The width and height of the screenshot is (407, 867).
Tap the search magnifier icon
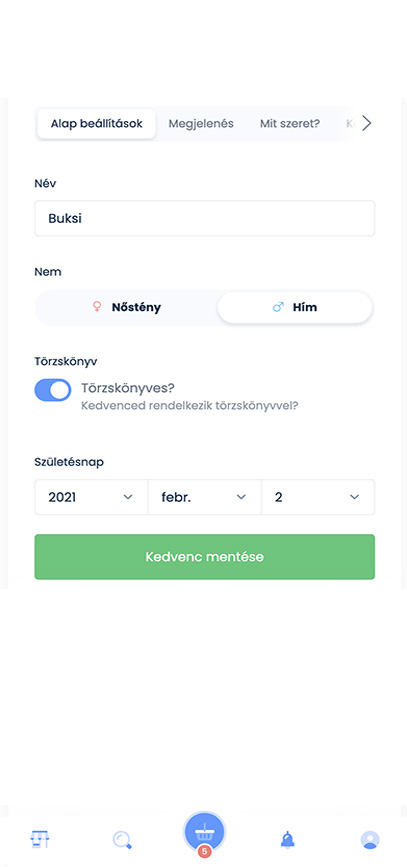point(122,840)
